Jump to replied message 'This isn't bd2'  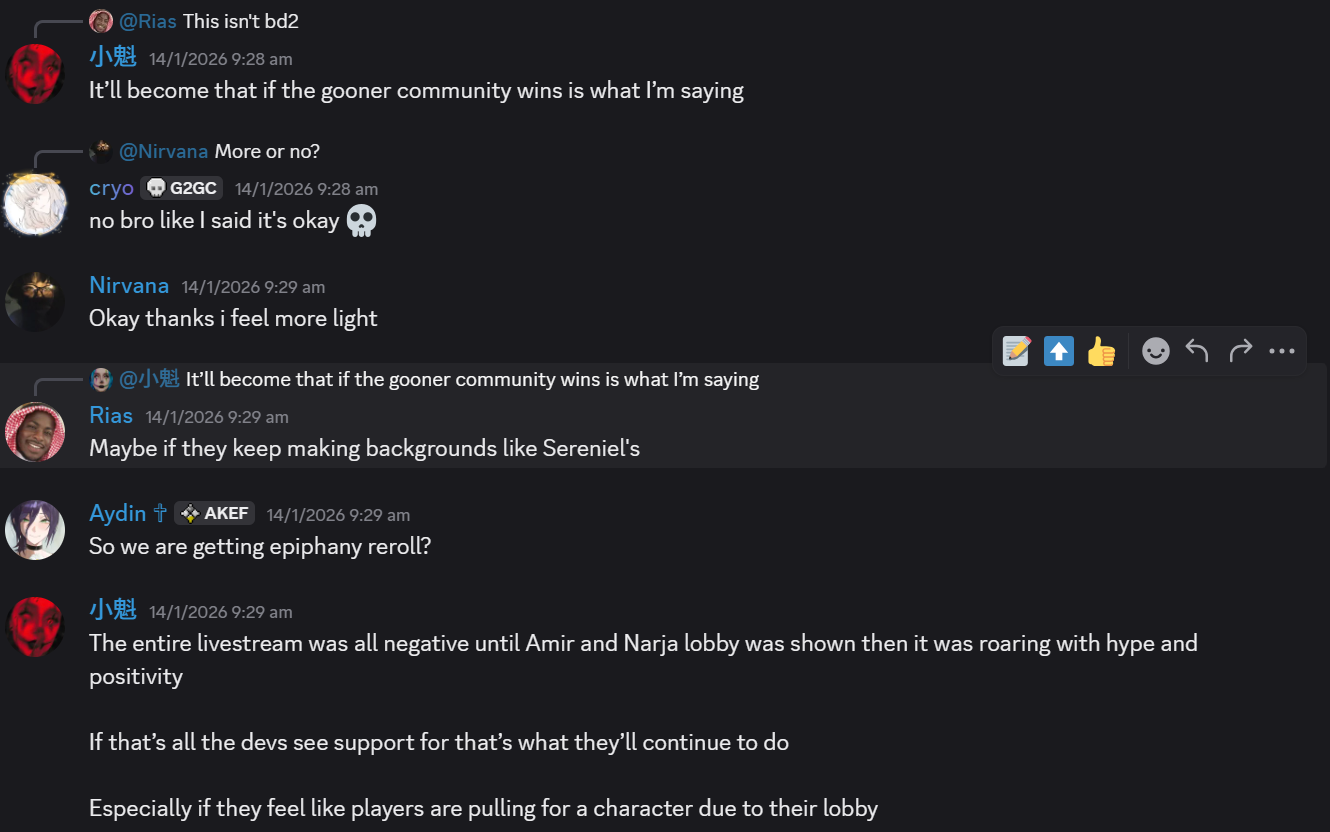point(241,21)
